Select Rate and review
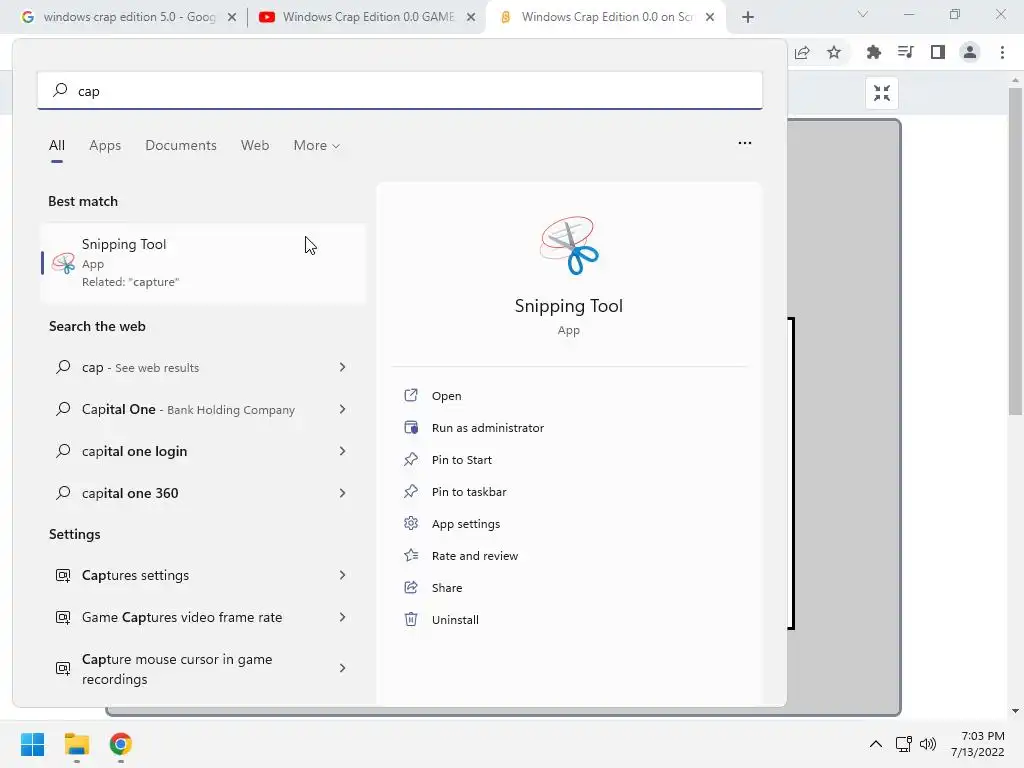Image resolution: width=1024 pixels, height=768 pixels. [475, 556]
